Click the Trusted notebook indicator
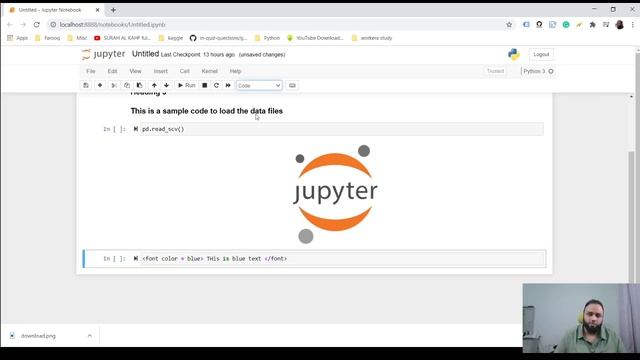Viewport: 640px width, 360px height. click(x=495, y=71)
